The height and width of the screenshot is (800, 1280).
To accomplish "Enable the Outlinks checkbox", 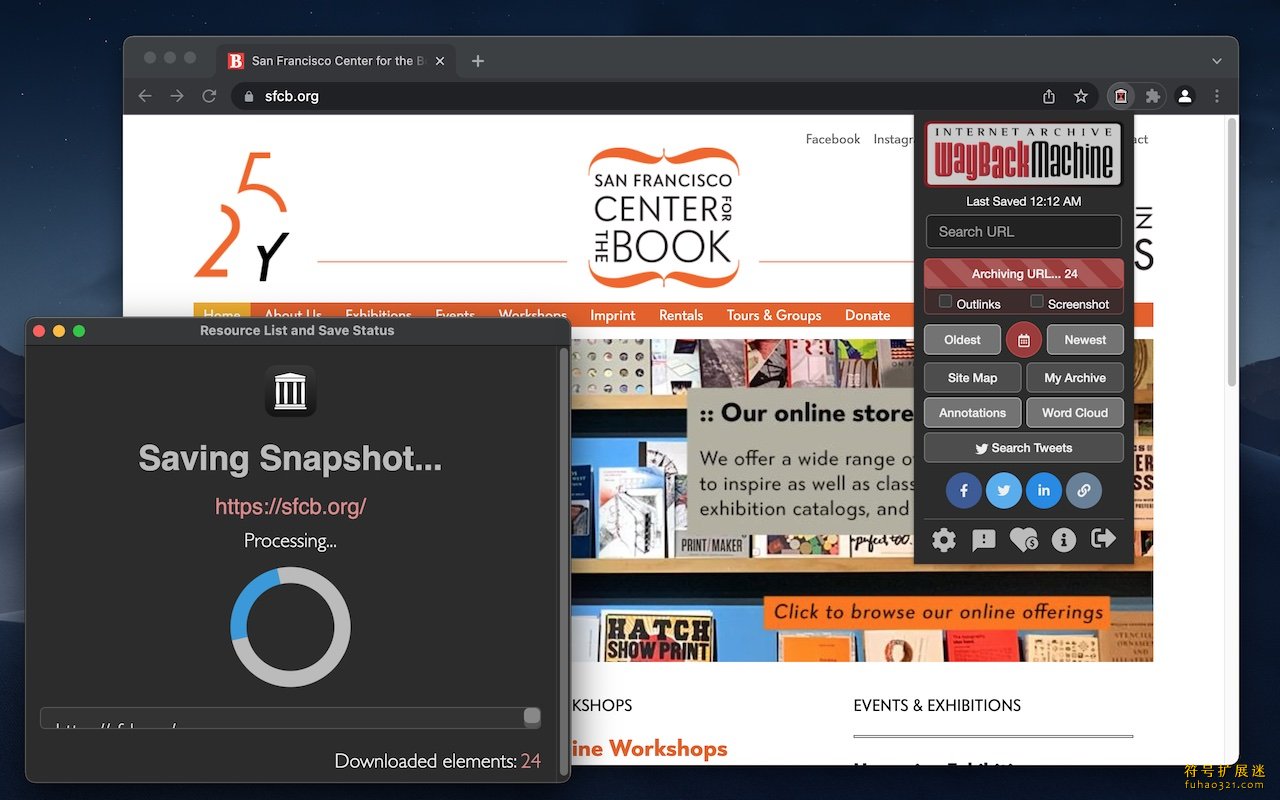I will tap(945, 302).
